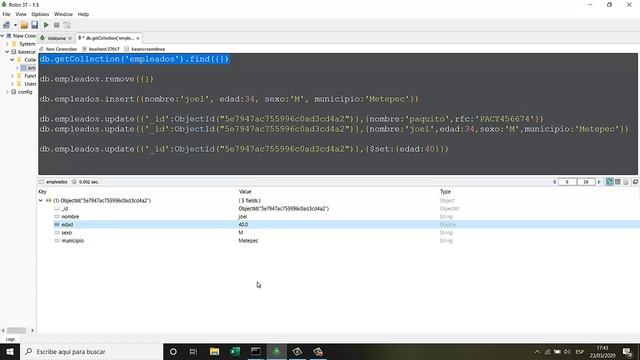The width and height of the screenshot is (640, 360).
Task: Click the Type column header
Action: pyautogui.click(x=445, y=191)
